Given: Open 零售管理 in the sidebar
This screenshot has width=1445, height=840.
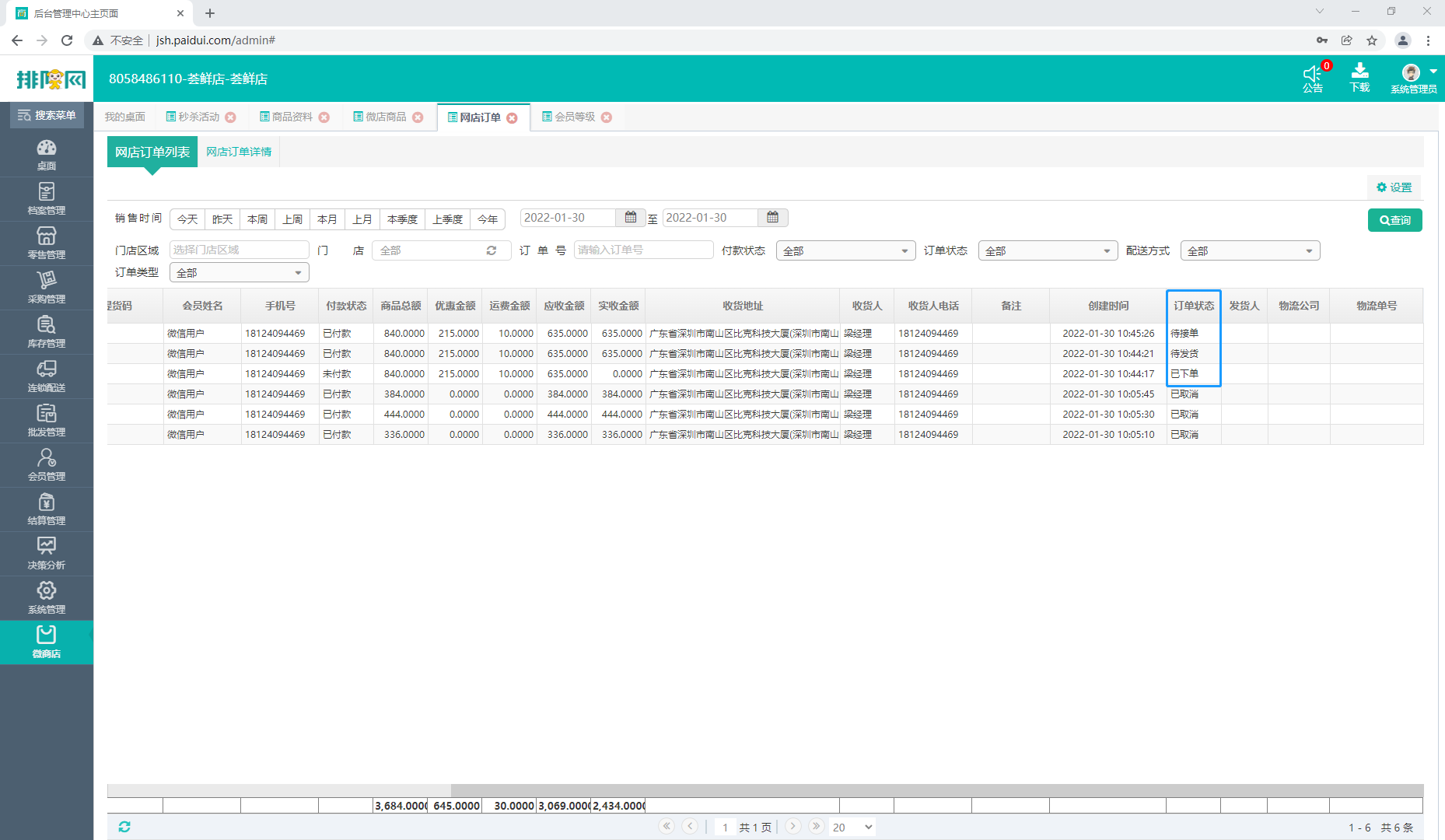Looking at the screenshot, I should (x=47, y=243).
